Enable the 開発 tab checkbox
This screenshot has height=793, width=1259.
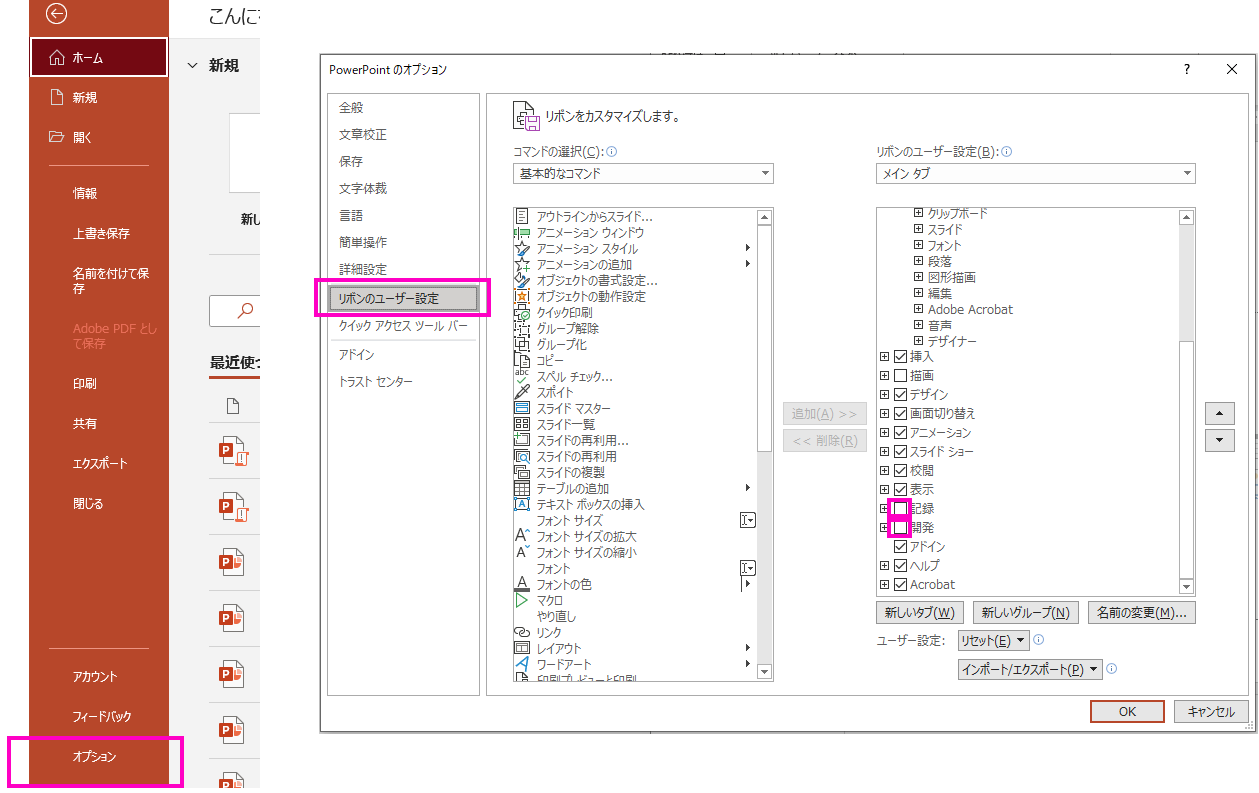pos(900,527)
